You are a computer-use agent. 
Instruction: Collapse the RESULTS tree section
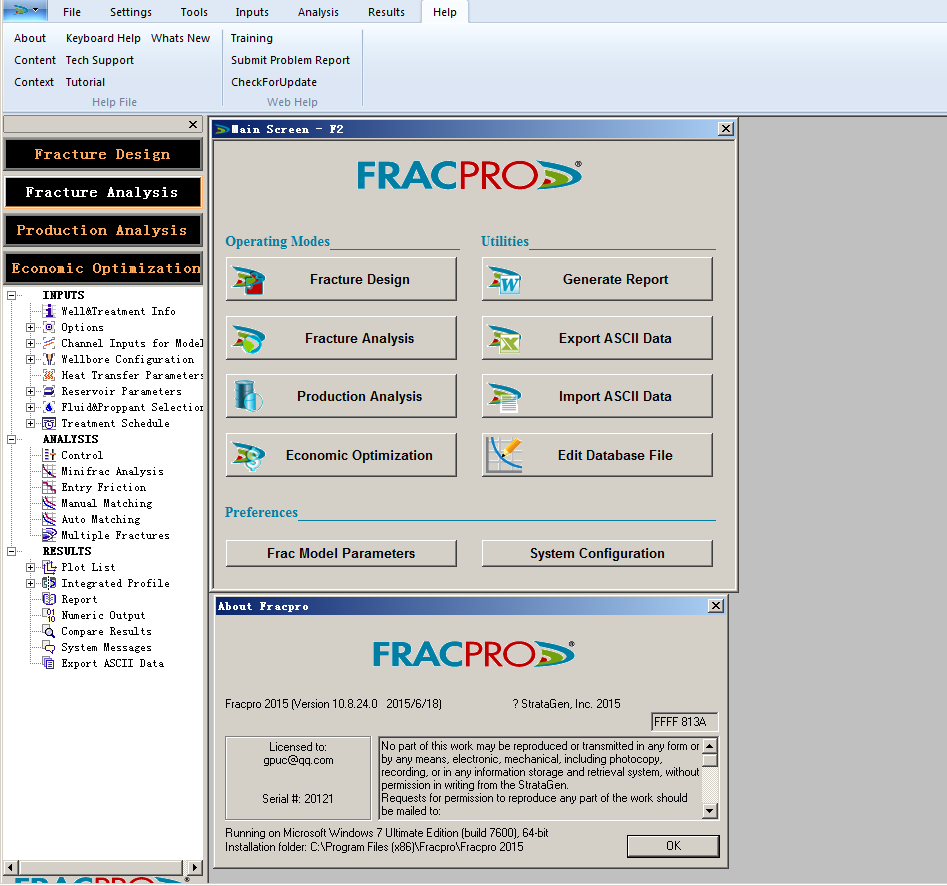click(11, 551)
